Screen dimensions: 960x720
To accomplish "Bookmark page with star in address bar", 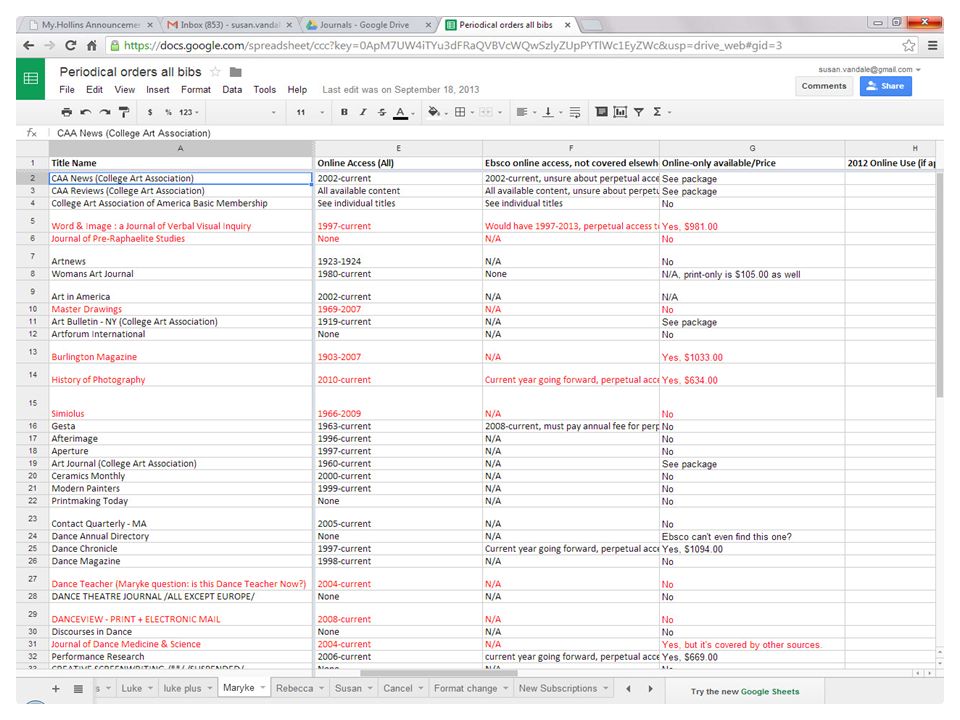I will (x=909, y=45).
